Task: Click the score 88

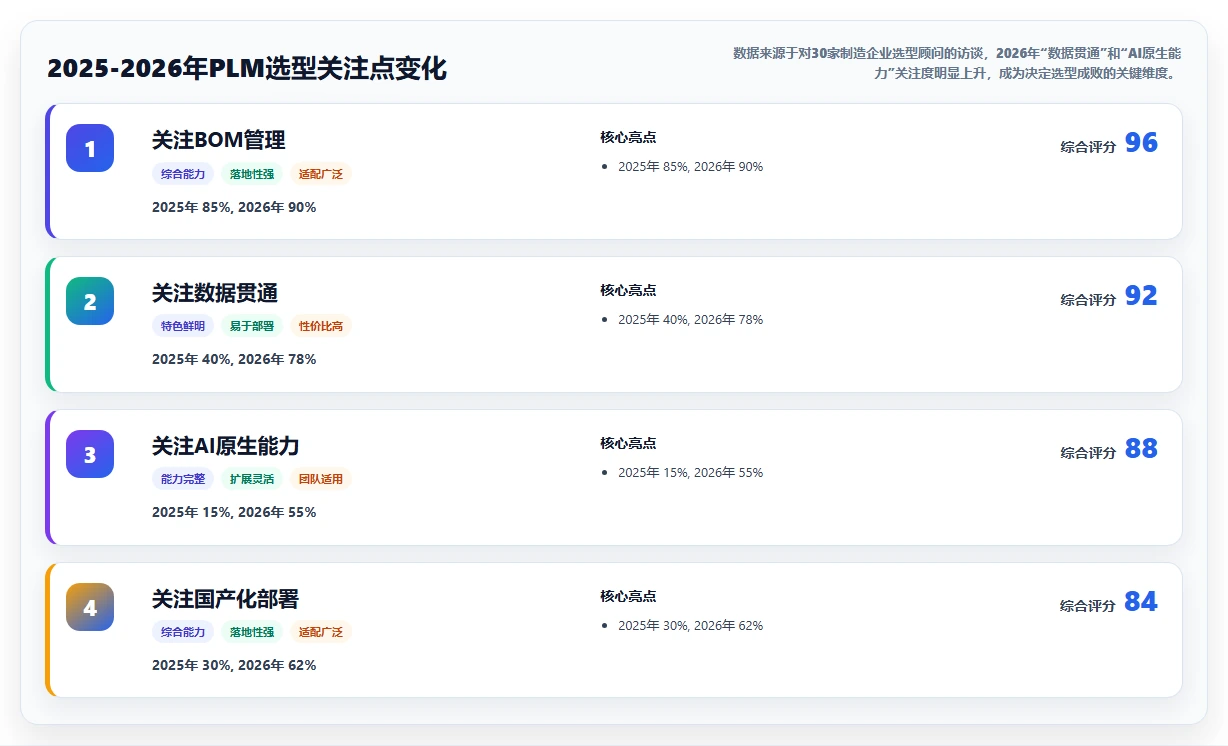Action: tap(1141, 449)
